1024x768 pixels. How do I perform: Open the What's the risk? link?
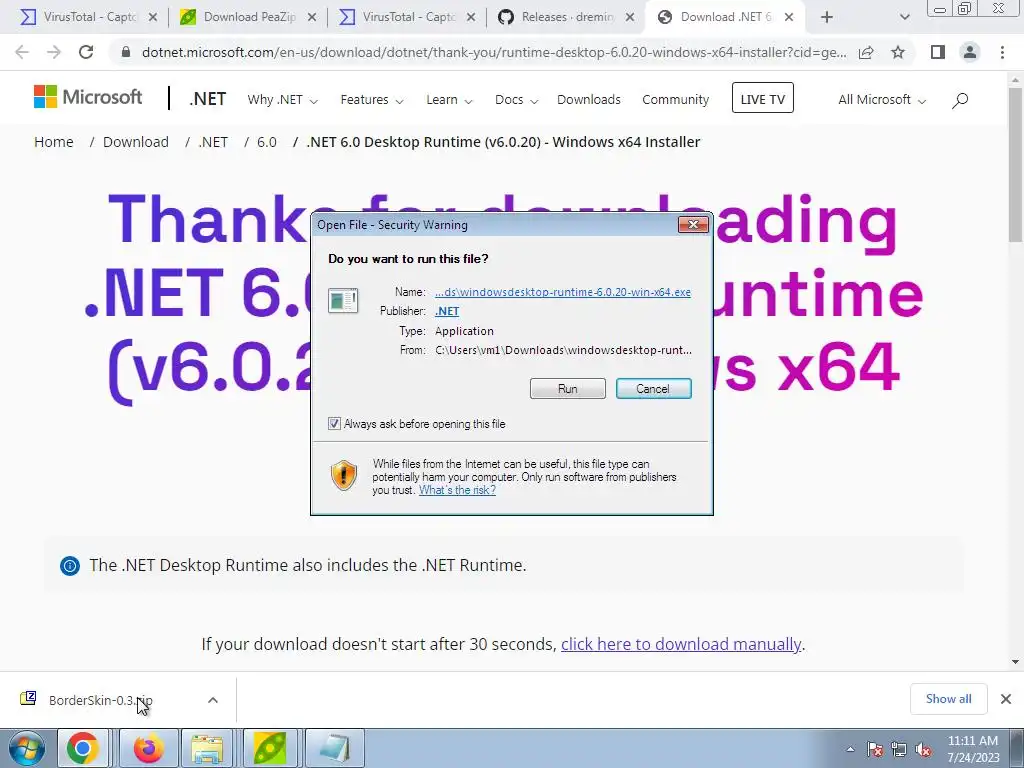[x=457, y=490]
